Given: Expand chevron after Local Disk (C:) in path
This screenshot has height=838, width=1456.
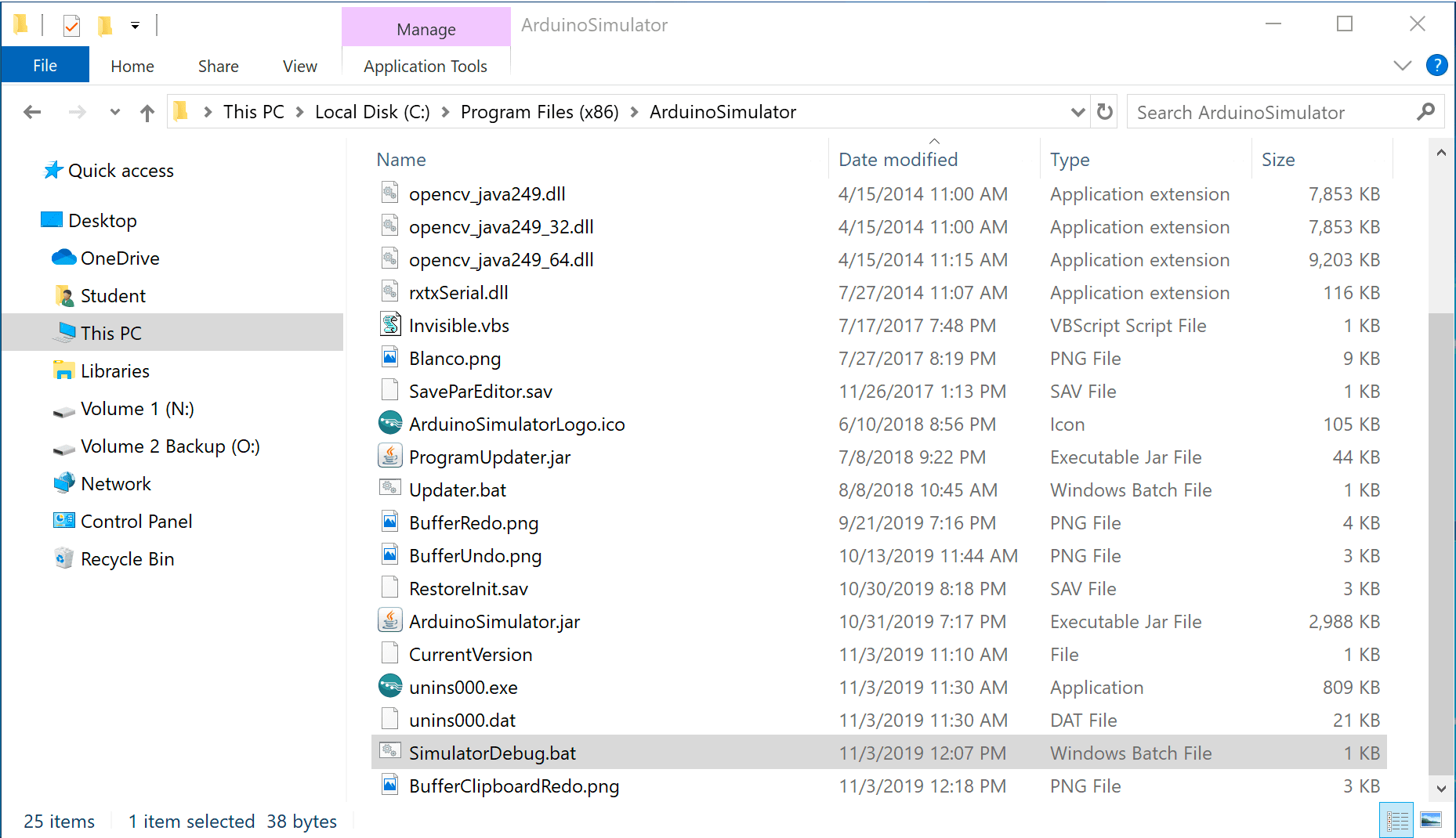Looking at the screenshot, I should point(445,112).
